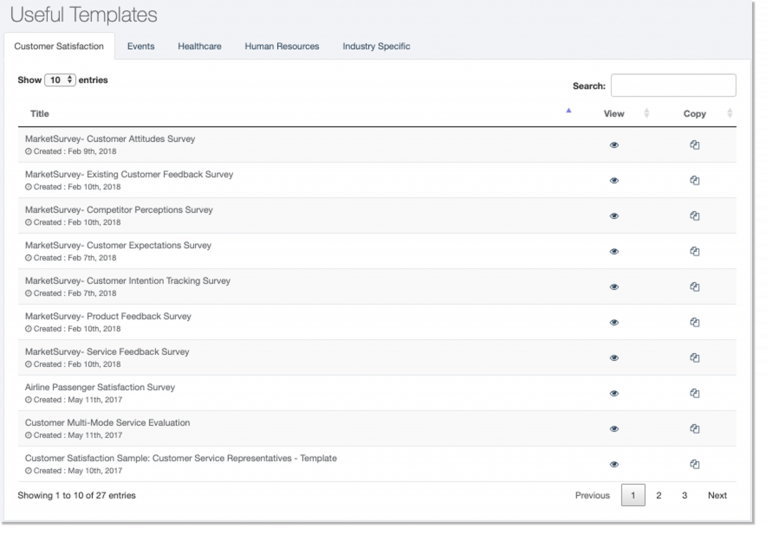Open the Healthcare tab

tap(199, 46)
